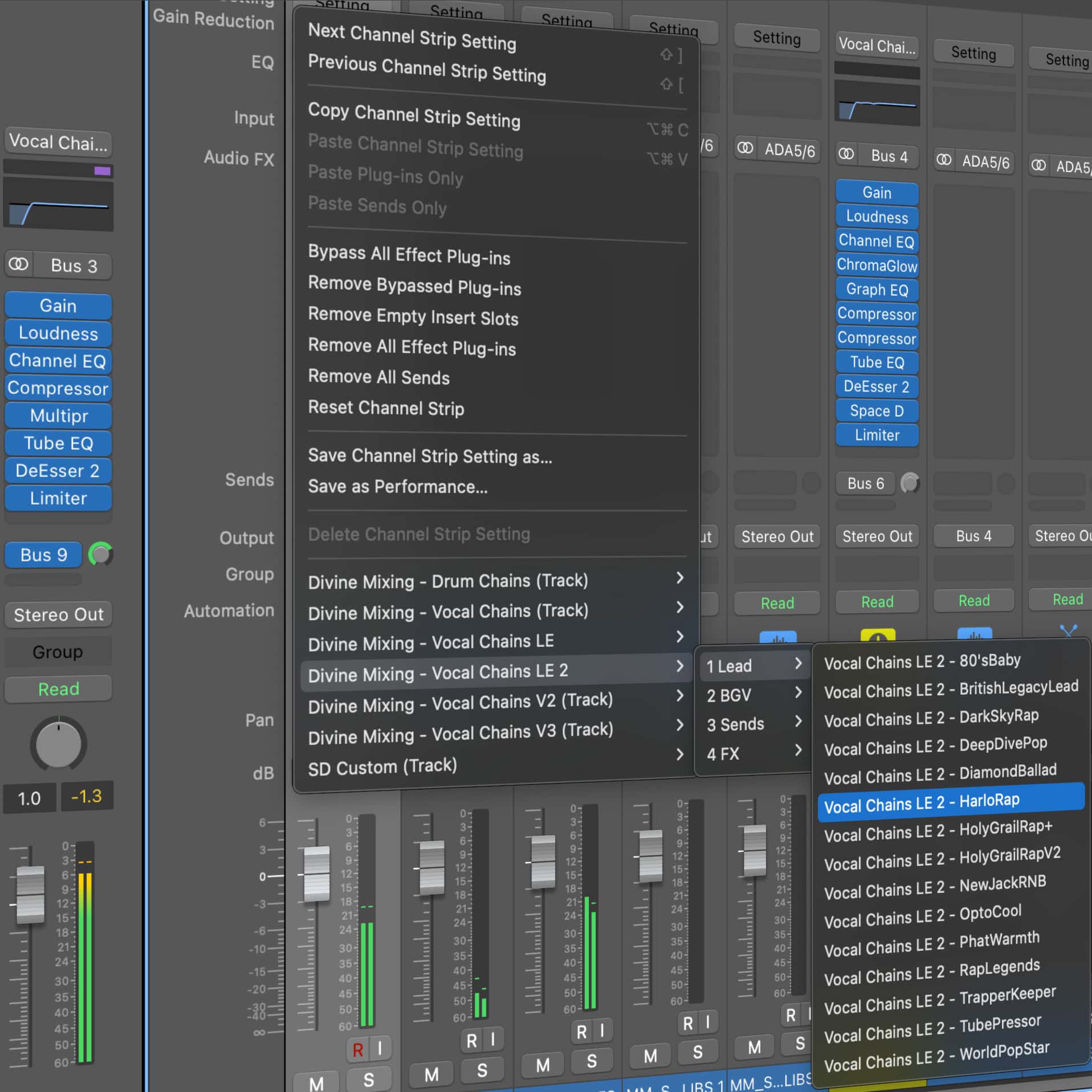Toggle red record enable R button
The width and height of the screenshot is (1092, 1092).
click(x=357, y=1049)
